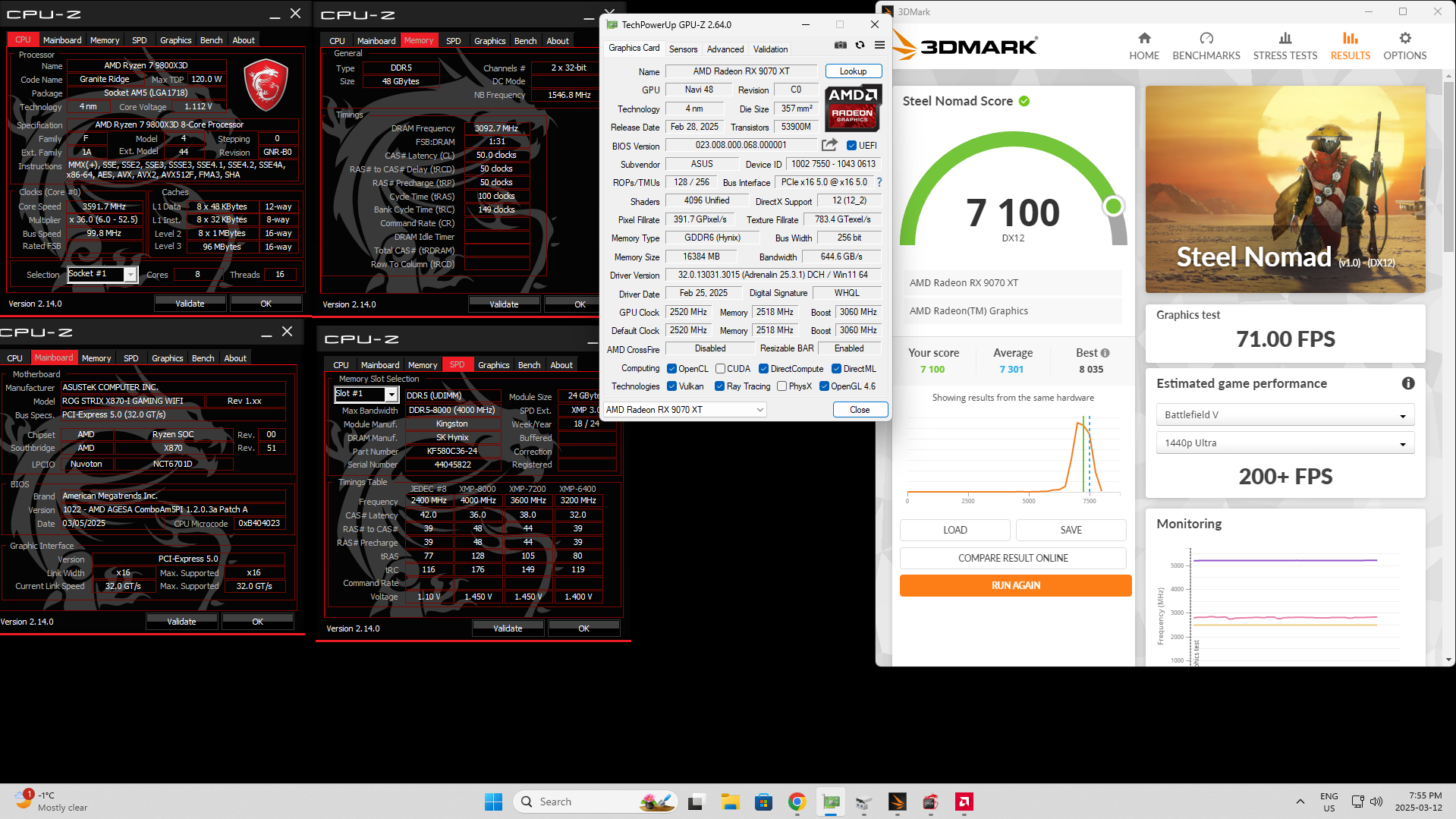Viewport: 1456px width, 819px height.
Task: Click the Steel Nomad benchmark thumbnail image
Action: pos(1285,189)
